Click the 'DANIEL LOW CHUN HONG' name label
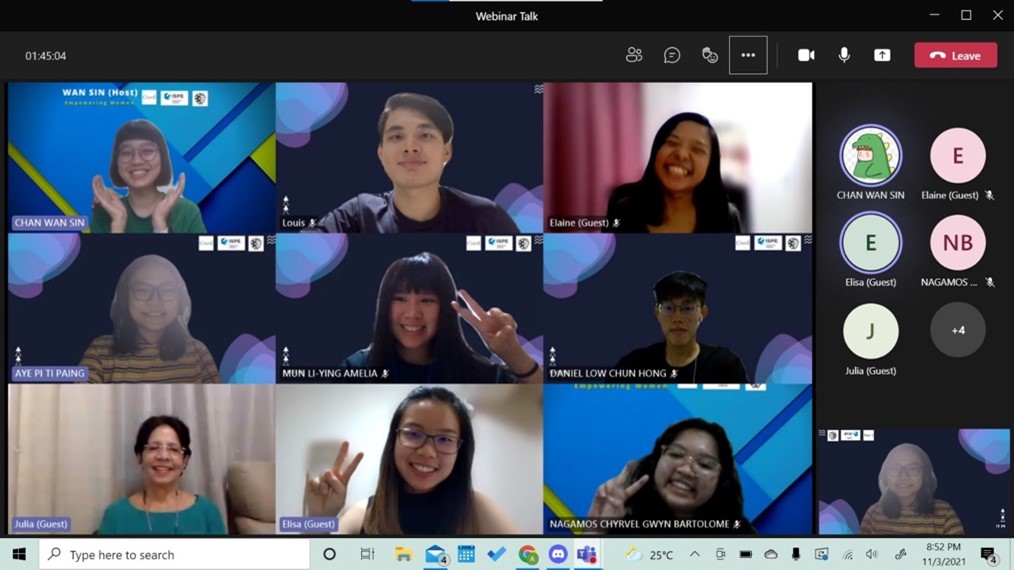This screenshot has height=570, width=1014. pyautogui.click(x=608, y=373)
